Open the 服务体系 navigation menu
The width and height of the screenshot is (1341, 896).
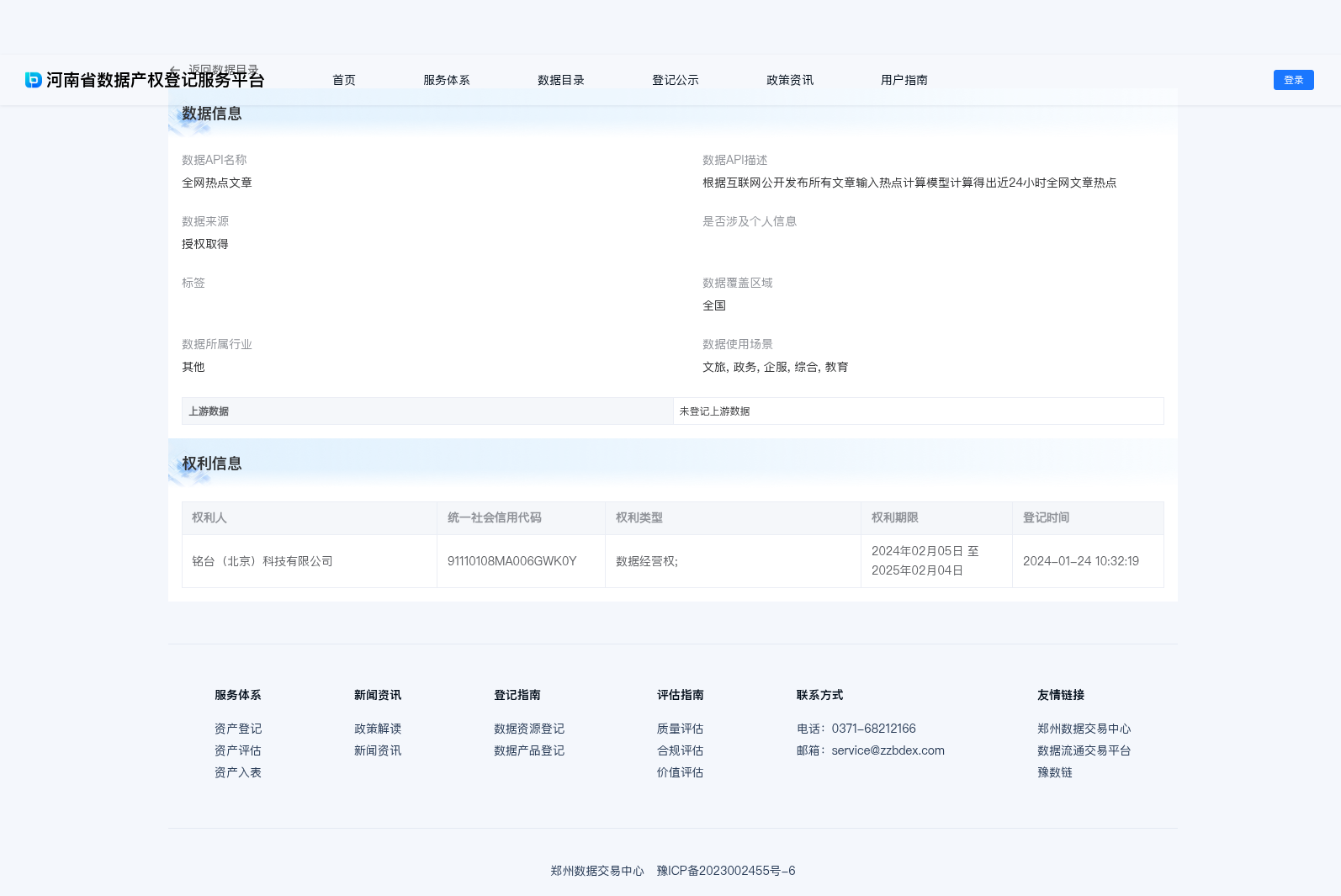point(447,80)
